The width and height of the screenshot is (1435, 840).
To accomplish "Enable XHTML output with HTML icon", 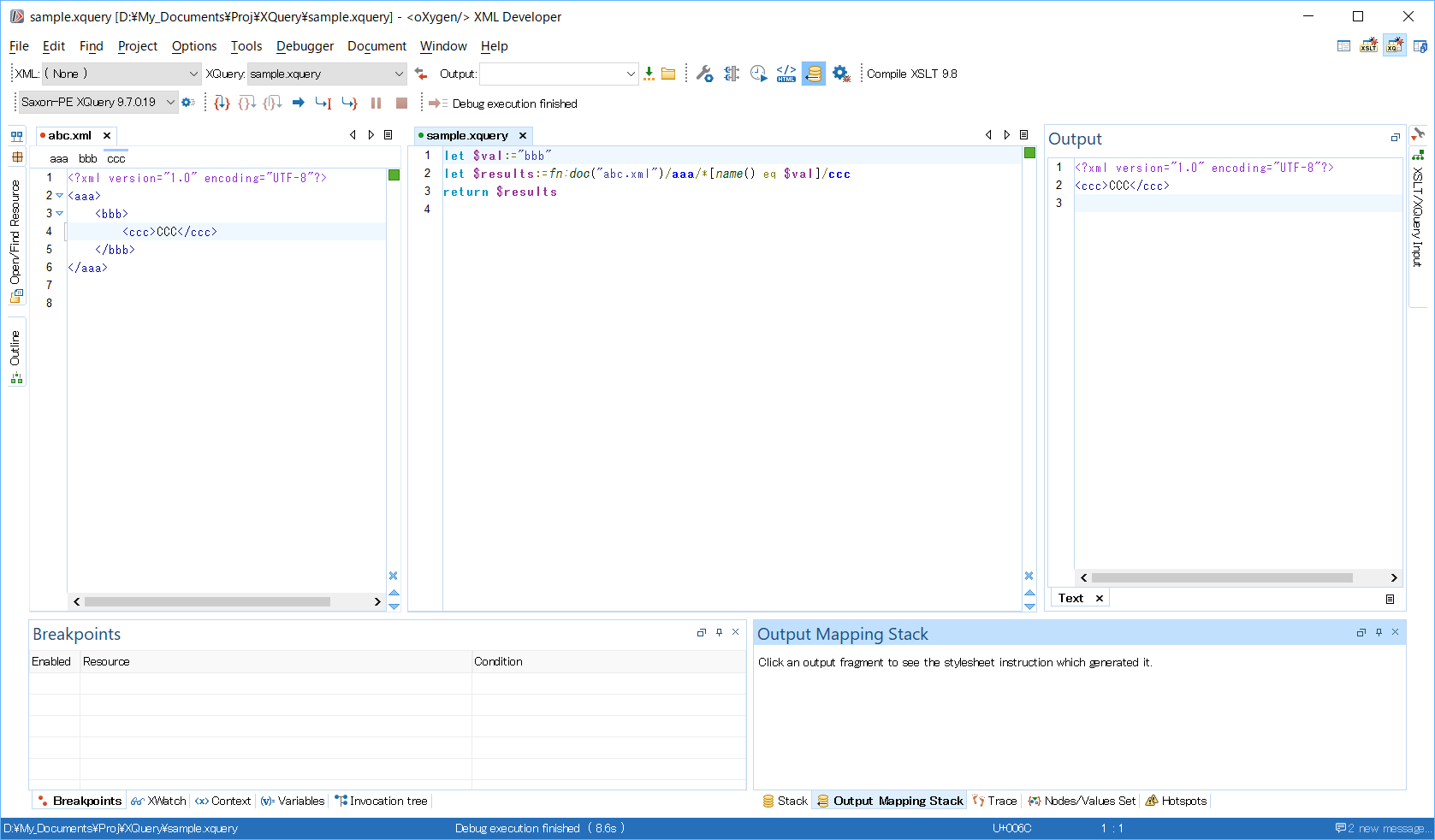I will coord(786,74).
